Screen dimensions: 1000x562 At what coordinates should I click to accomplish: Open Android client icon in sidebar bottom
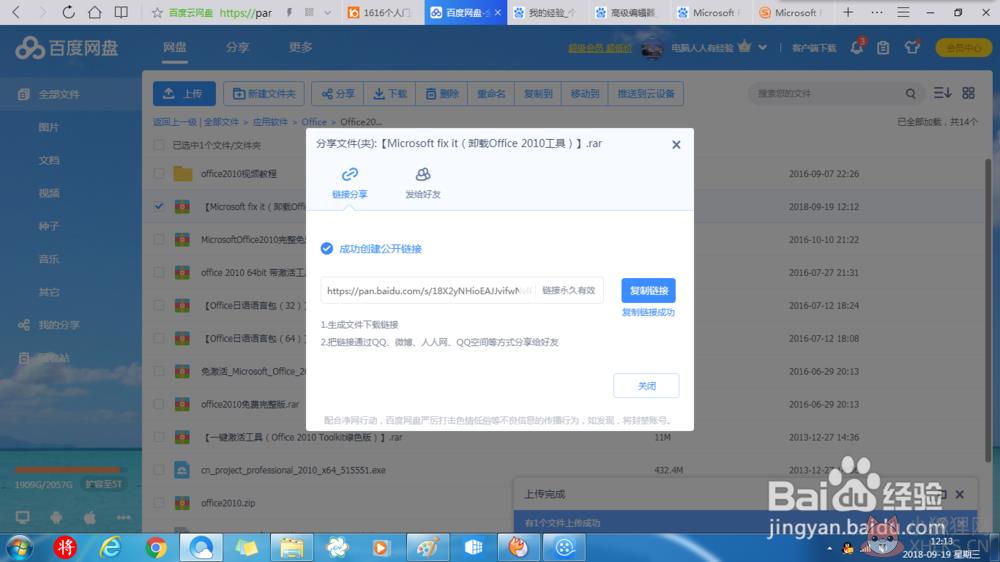click(x=56, y=517)
